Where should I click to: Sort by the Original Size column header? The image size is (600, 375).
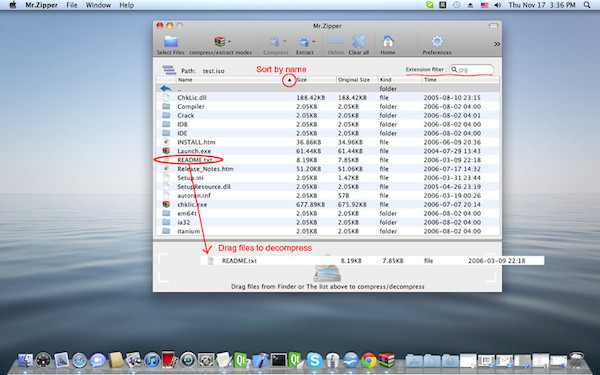[x=357, y=80]
